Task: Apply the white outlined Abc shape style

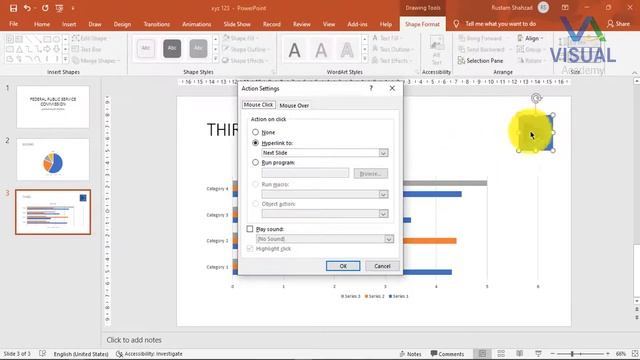Action: 146,49
